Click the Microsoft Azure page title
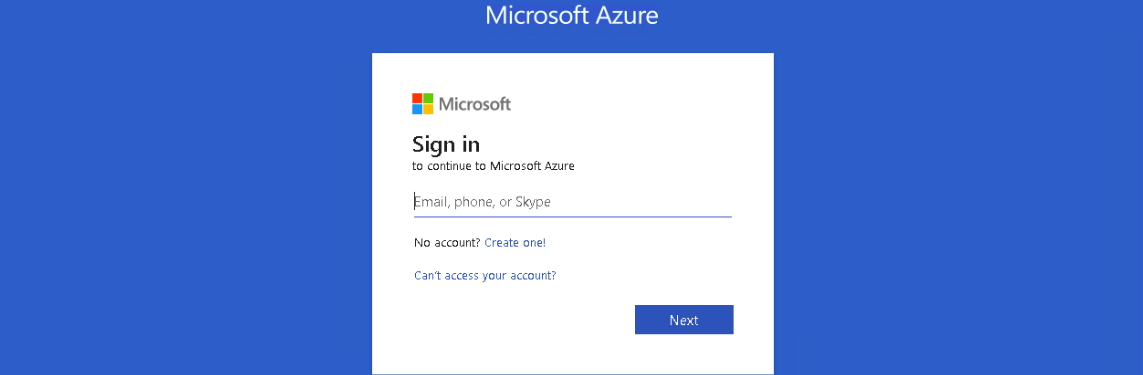1143x375 pixels. click(572, 15)
